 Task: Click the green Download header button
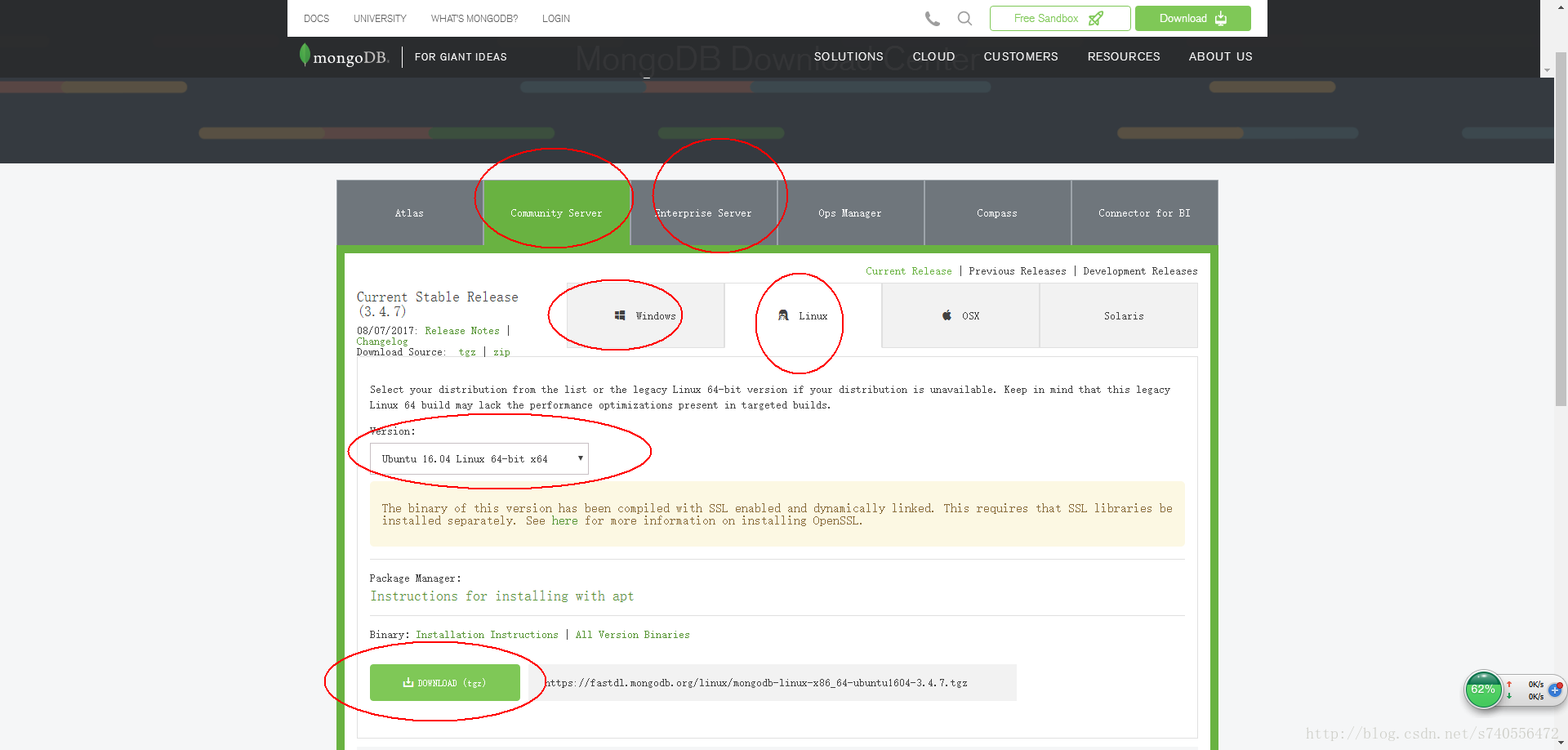[1193, 18]
